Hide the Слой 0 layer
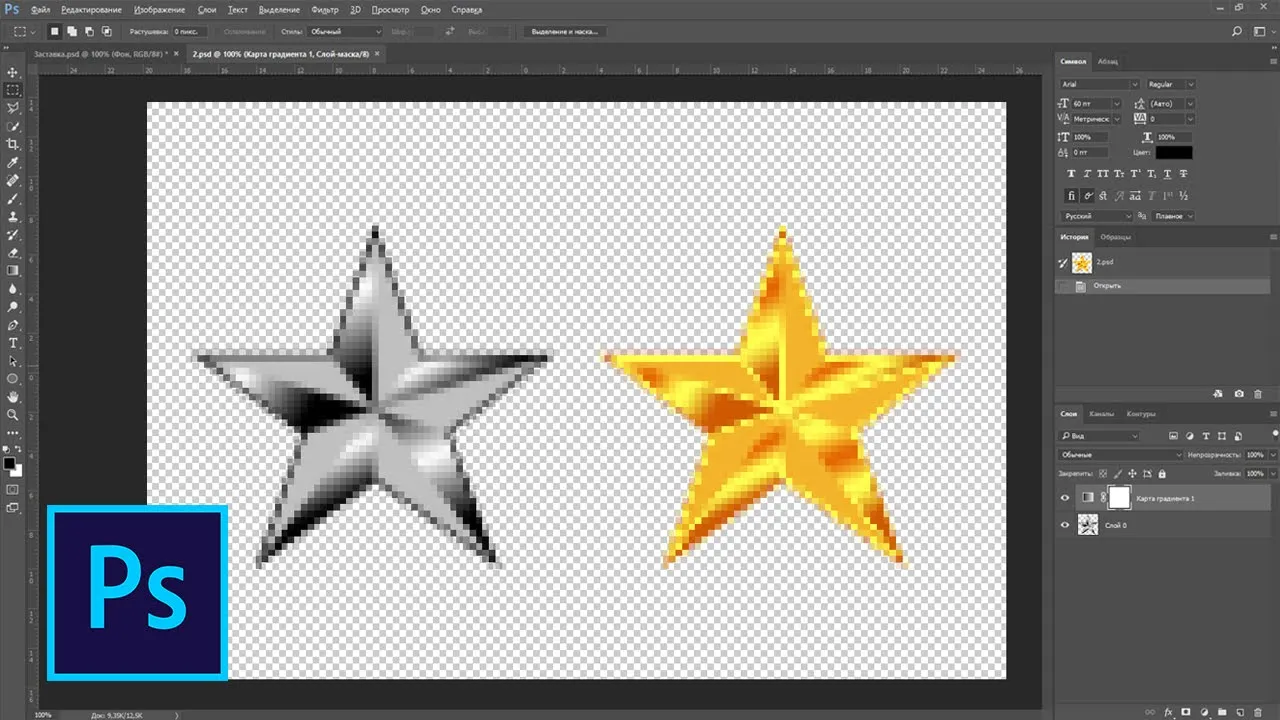The height and width of the screenshot is (720, 1280). [1065, 524]
